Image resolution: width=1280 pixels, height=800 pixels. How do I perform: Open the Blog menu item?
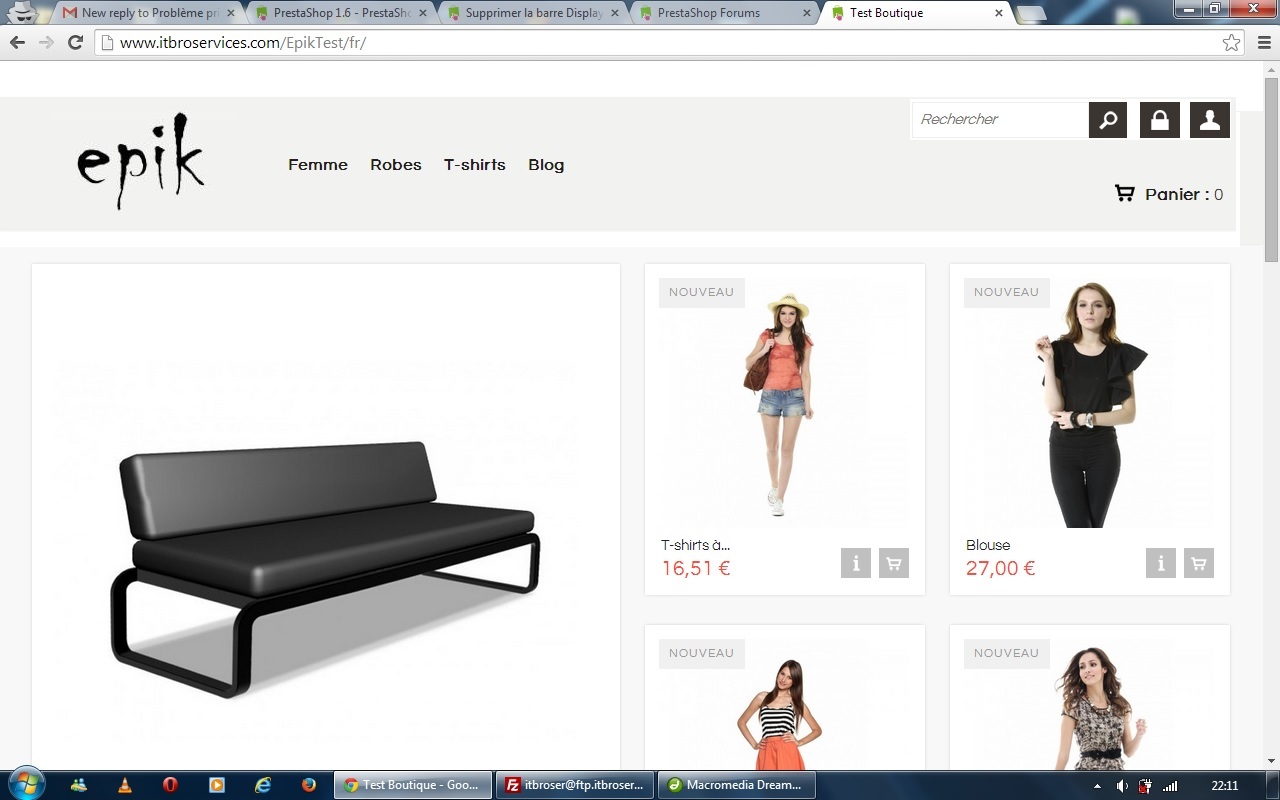[546, 165]
